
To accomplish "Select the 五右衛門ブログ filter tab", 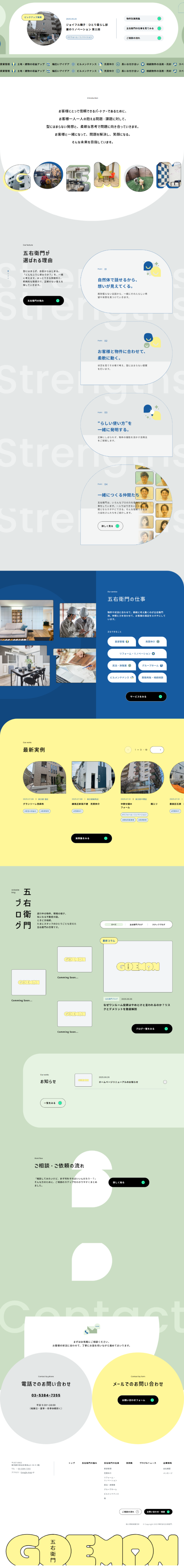I will pyautogui.click(x=136, y=924).
